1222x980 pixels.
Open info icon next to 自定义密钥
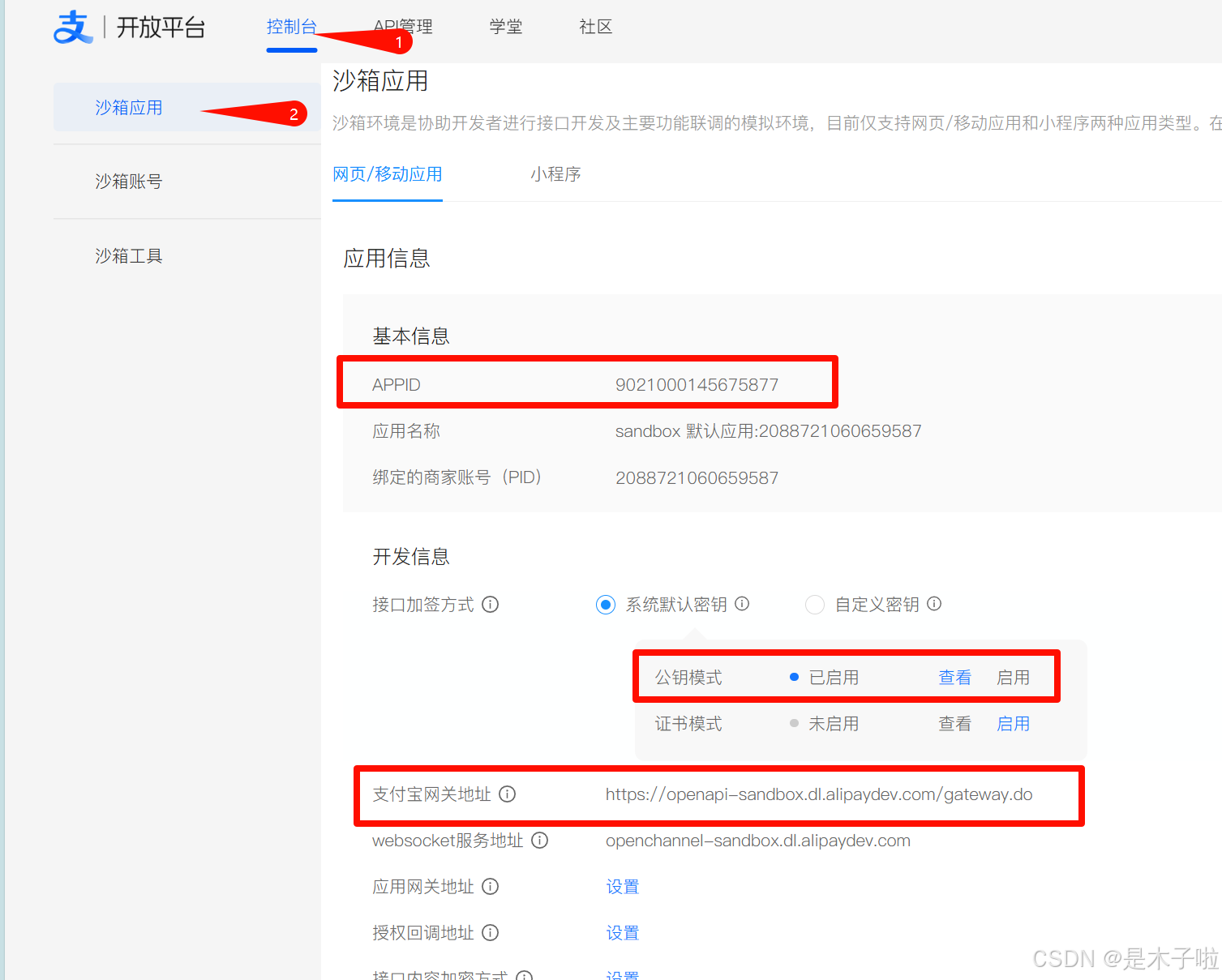pos(934,604)
